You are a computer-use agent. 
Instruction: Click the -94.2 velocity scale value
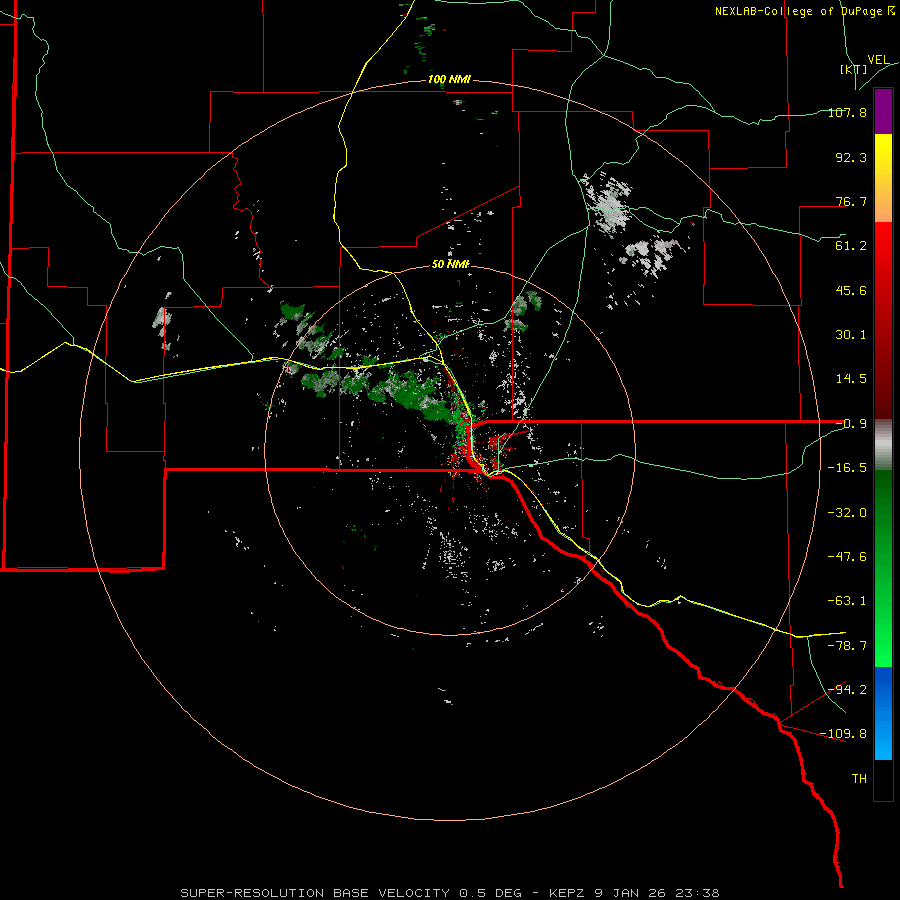point(849,689)
